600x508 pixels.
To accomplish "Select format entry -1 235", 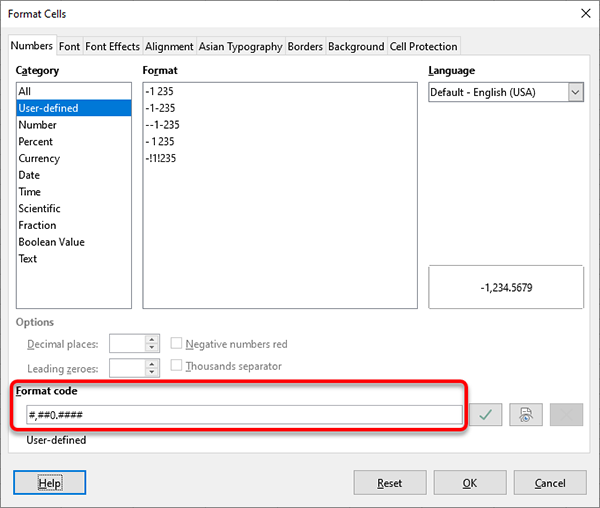I will (280, 91).
